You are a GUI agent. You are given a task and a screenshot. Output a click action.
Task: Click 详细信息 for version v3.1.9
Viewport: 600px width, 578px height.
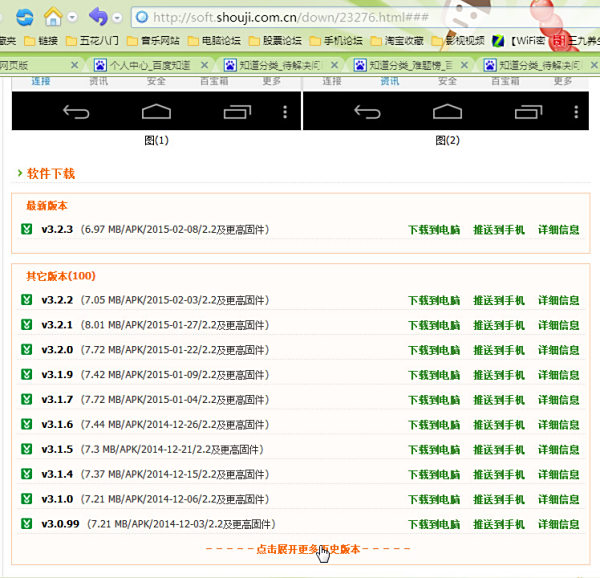coord(559,375)
